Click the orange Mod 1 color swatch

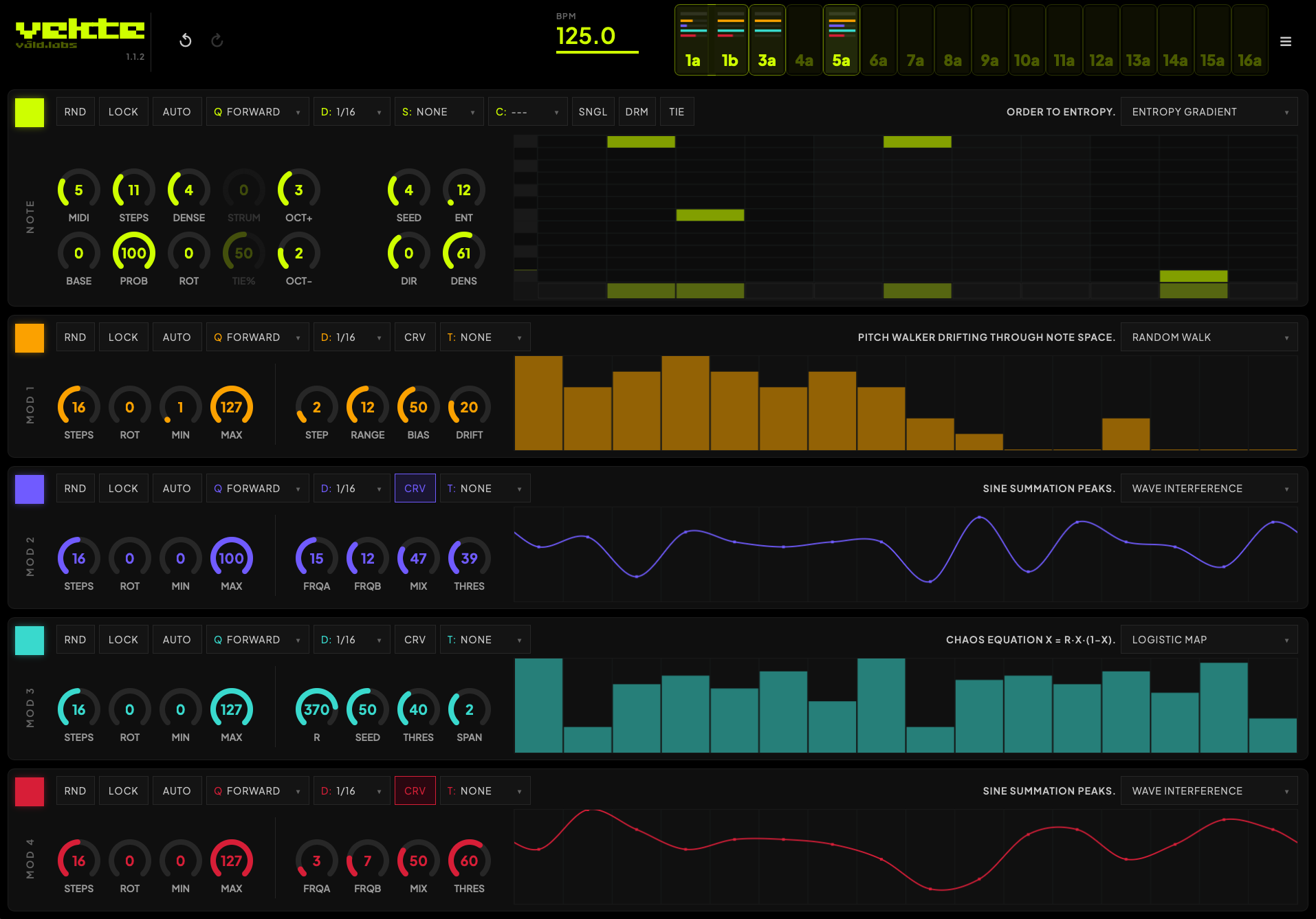(x=30, y=338)
